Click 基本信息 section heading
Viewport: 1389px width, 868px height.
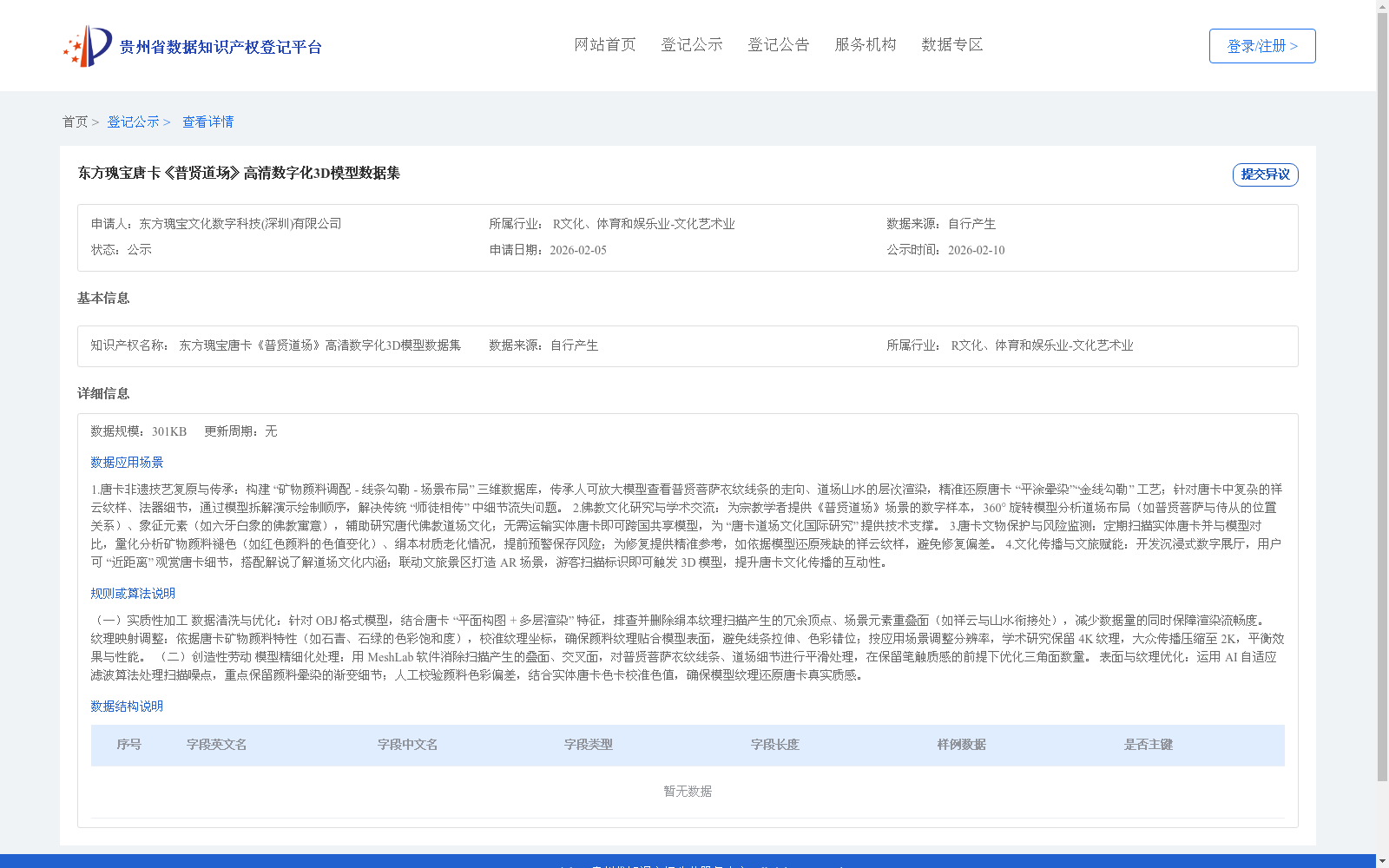tap(103, 298)
